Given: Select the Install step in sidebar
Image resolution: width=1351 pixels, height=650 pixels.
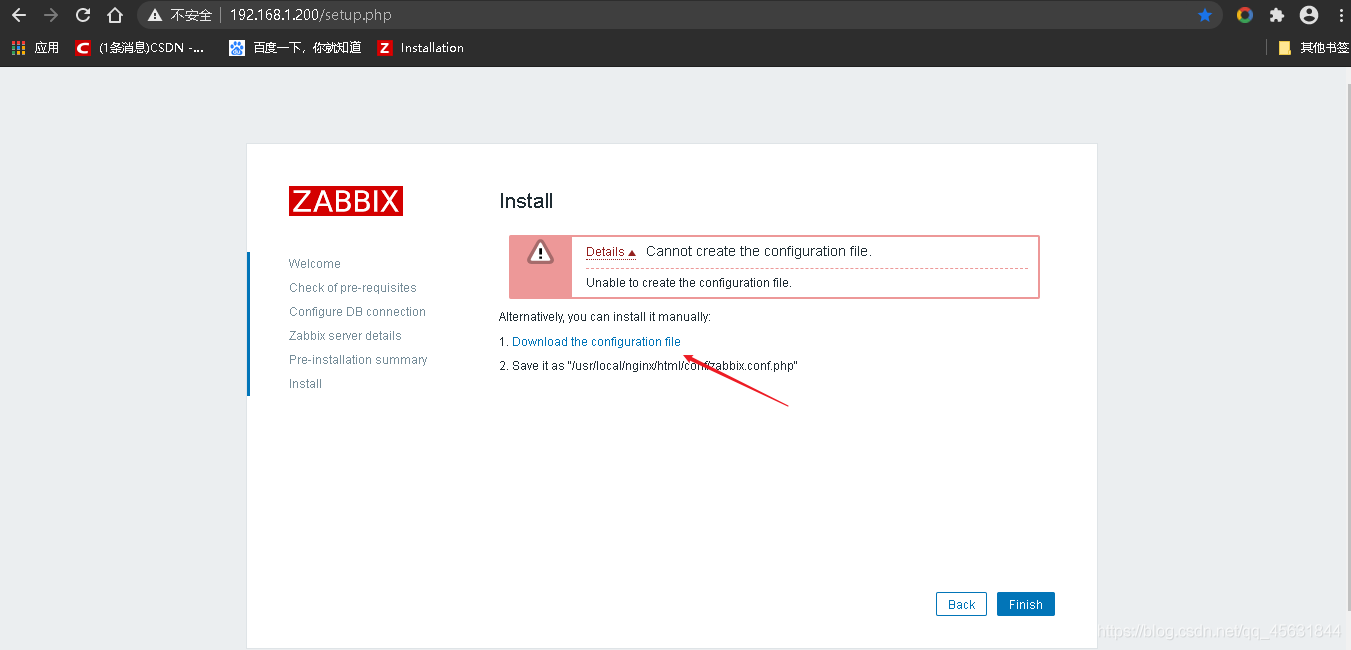Looking at the screenshot, I should 305,384.
